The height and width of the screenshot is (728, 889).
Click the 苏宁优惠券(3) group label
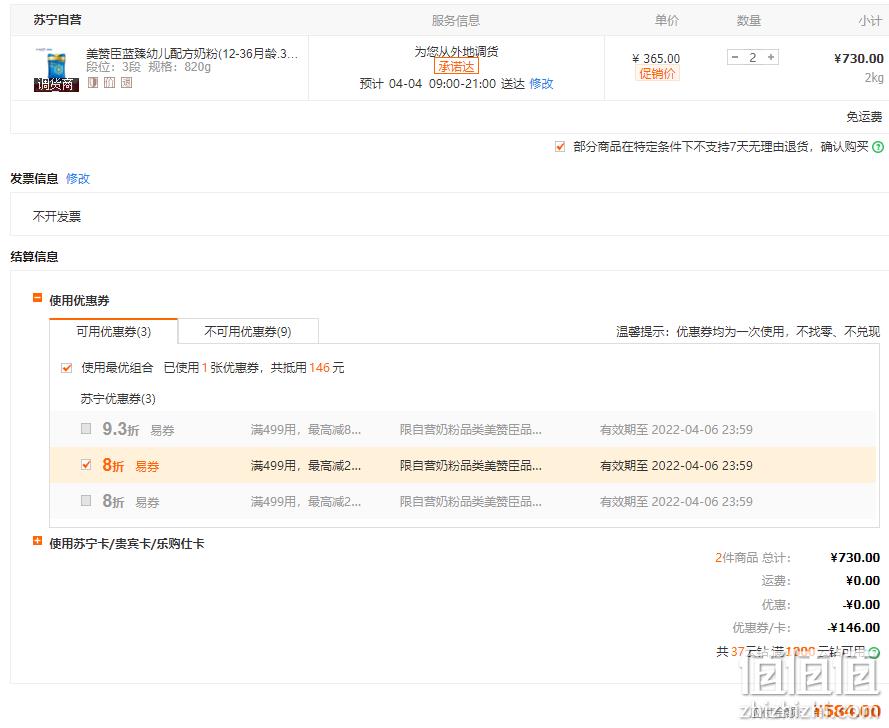[x=118, y=399]
